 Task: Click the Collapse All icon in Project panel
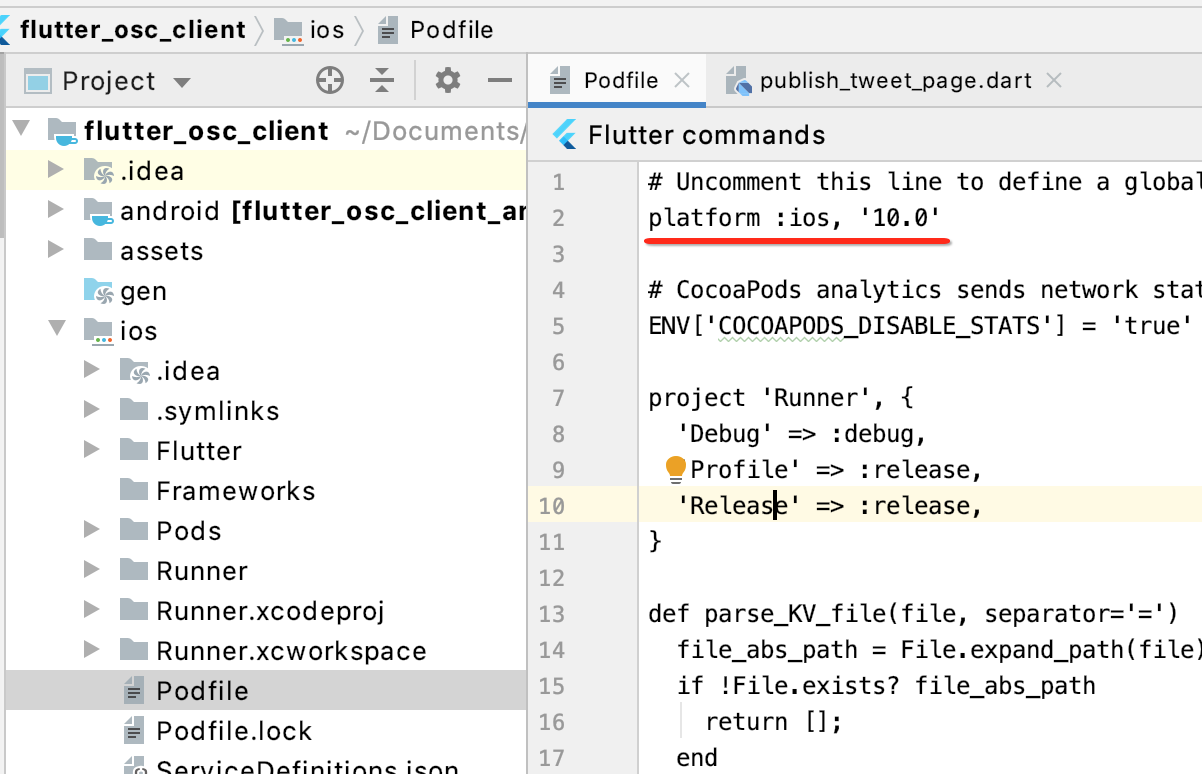[x=382, y=81]
